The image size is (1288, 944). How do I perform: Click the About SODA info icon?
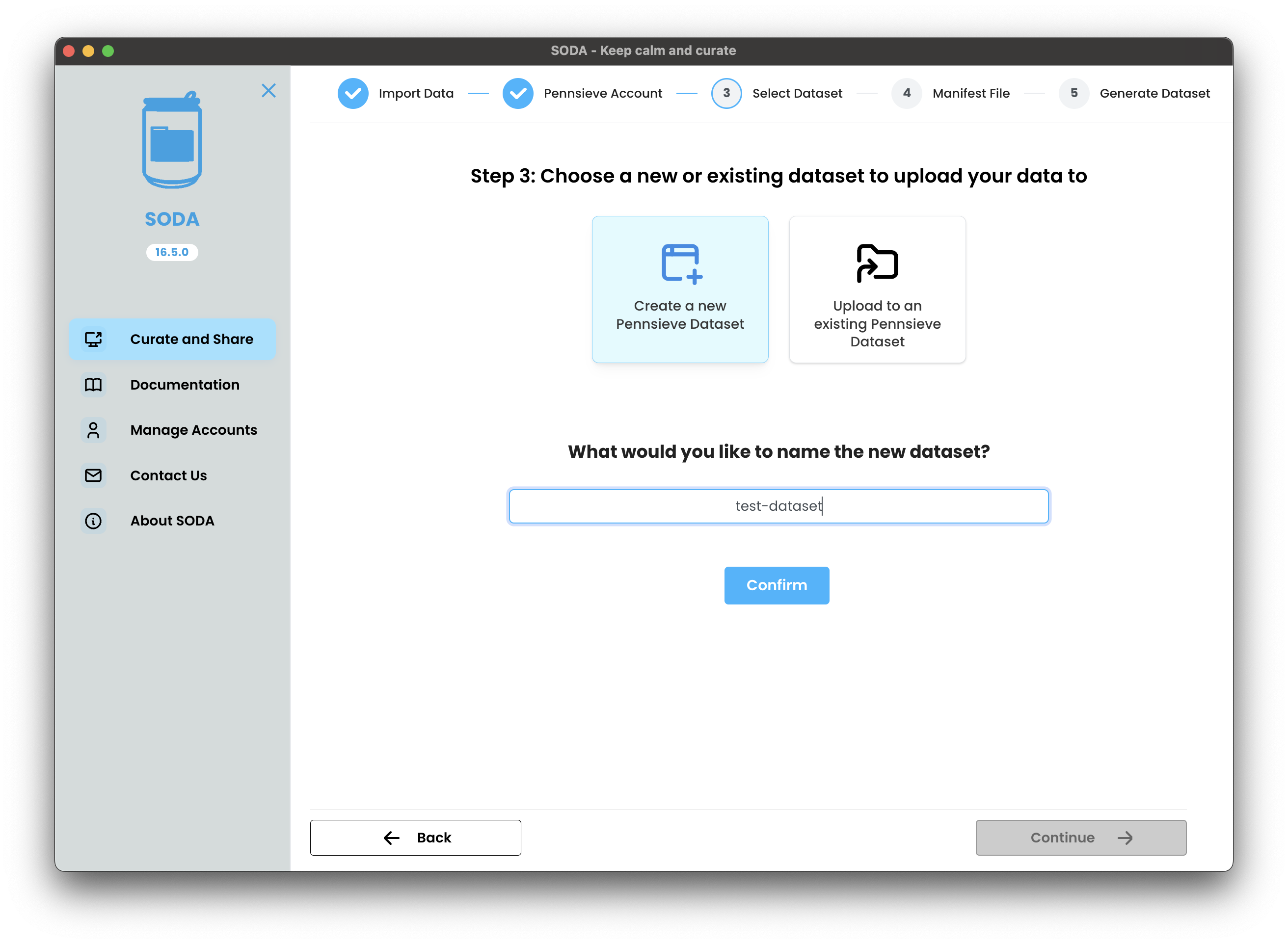pos(93,521)
